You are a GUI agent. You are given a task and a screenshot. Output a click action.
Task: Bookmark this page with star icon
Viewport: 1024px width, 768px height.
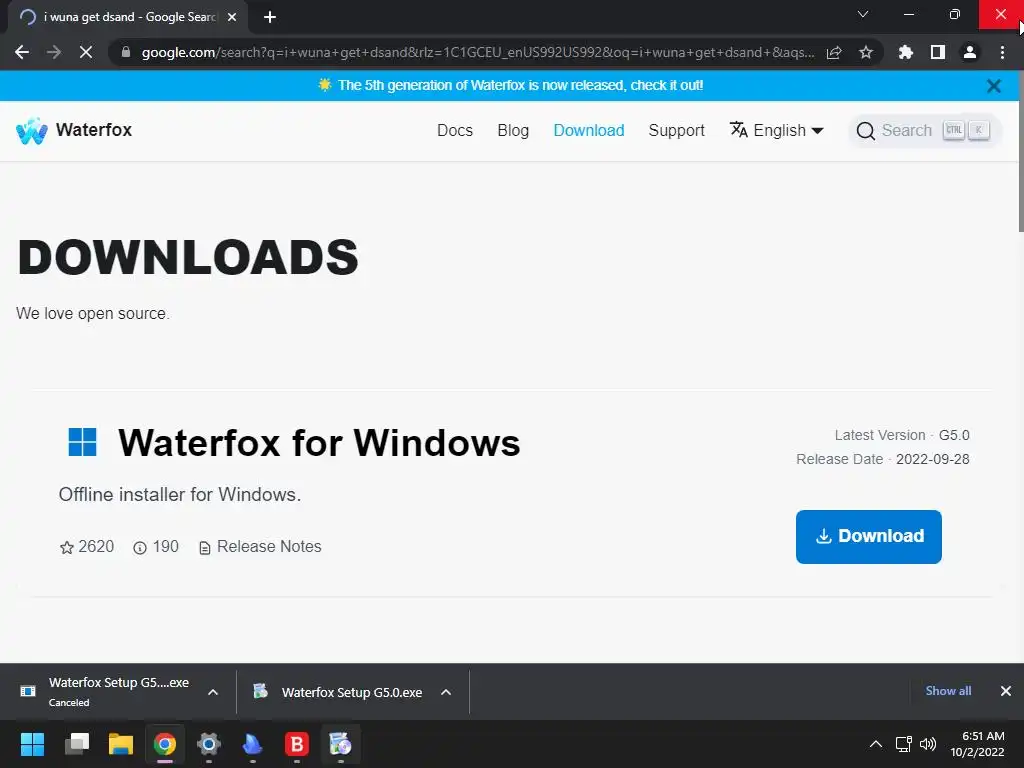866,52
